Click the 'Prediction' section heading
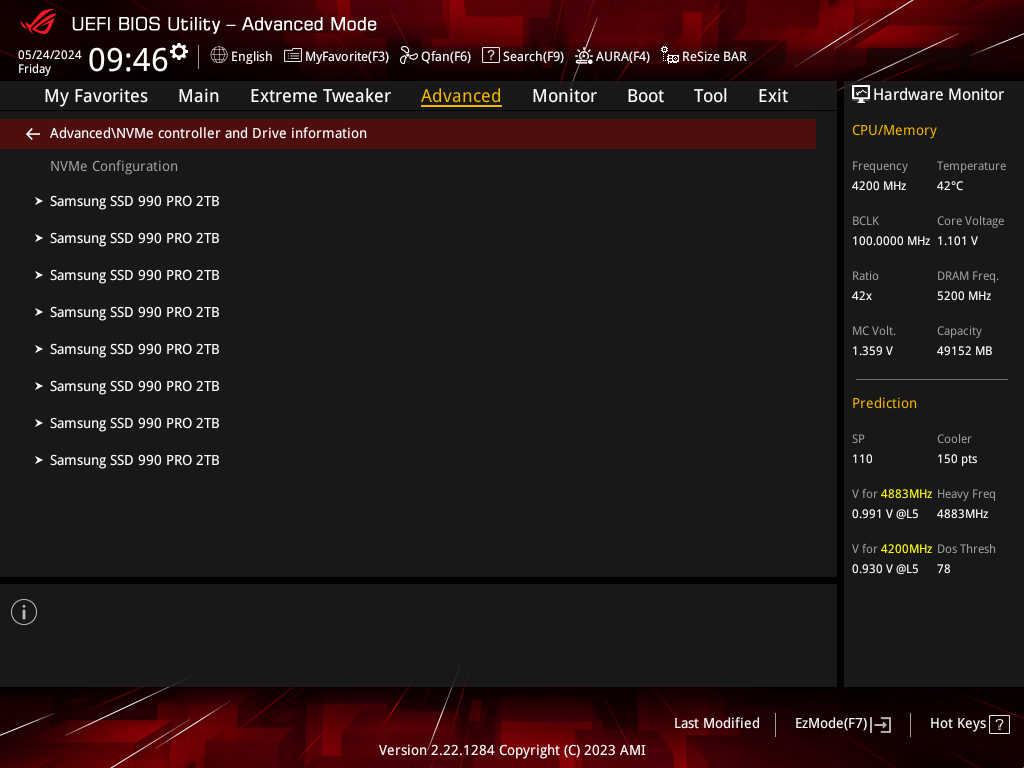1024x768 pixels. click(884, 403)
